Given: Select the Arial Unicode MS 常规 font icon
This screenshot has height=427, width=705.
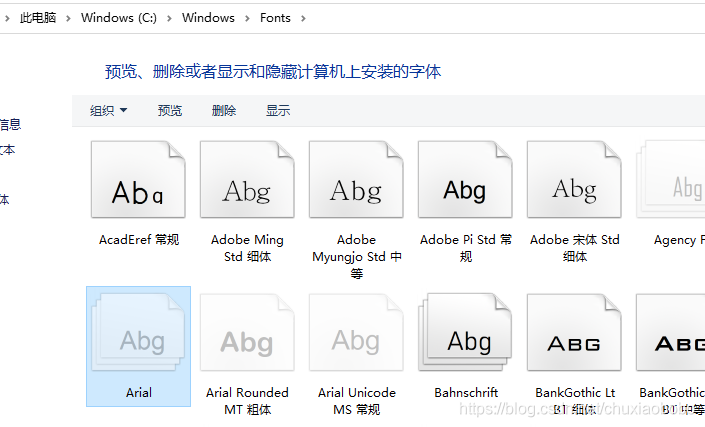Looking at the screenshot, I should point(356,332).
